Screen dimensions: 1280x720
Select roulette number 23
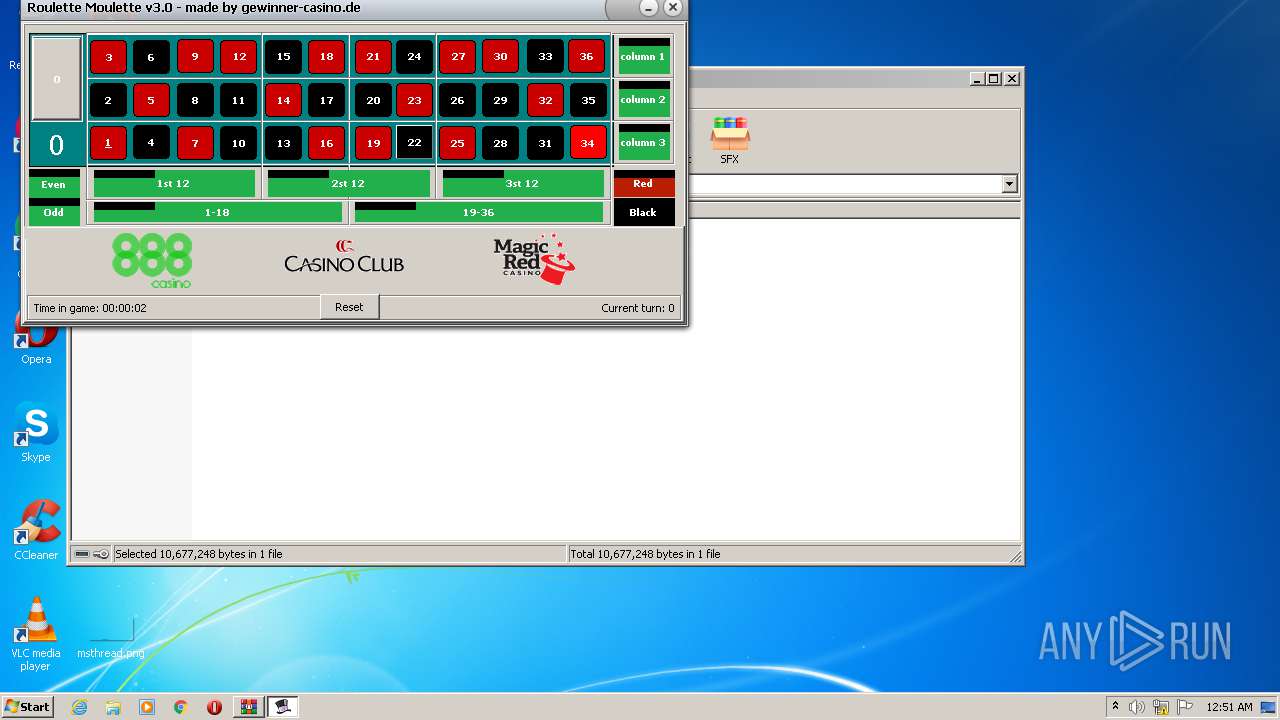pyautogui.click(x=414, y=100)
